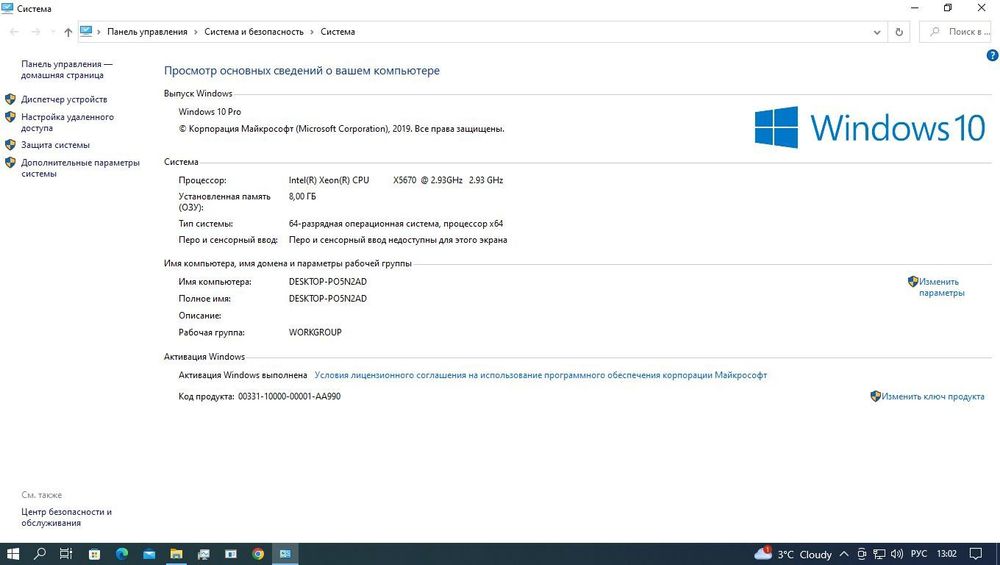Click Изменить ключ продукта link

(932, 397)
